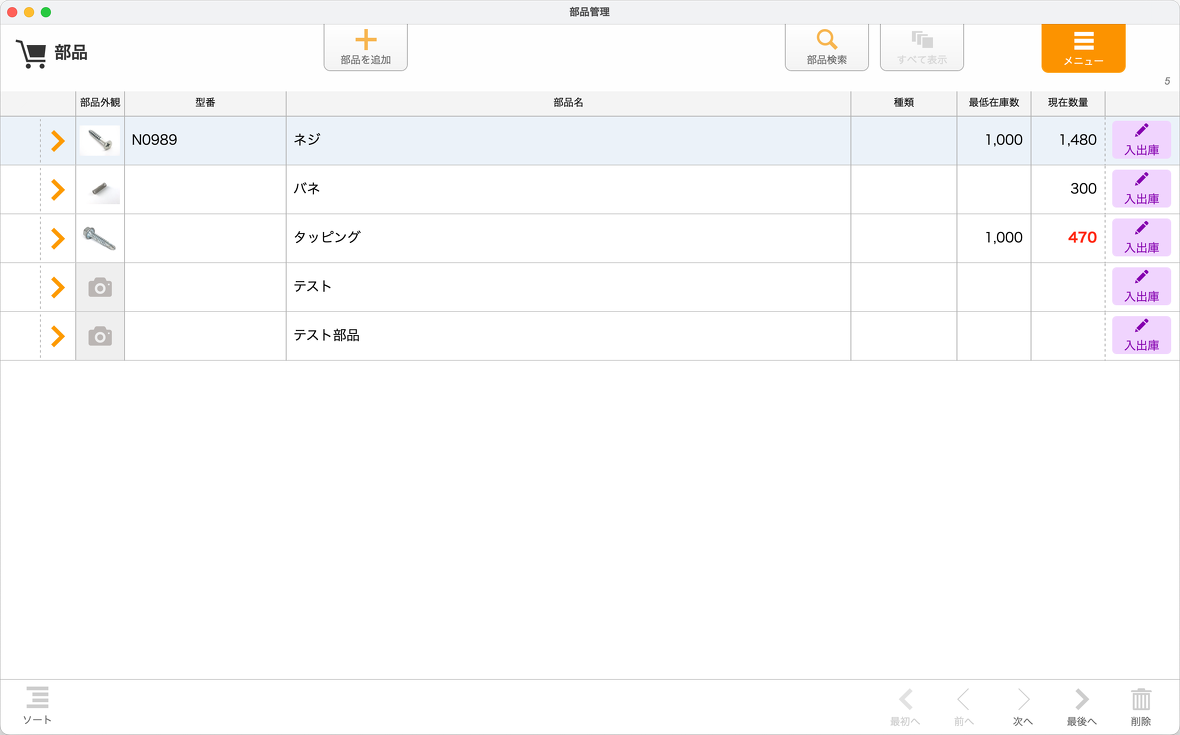Open 部品検索 magnifier search
1180x735 pixels.
826,41
